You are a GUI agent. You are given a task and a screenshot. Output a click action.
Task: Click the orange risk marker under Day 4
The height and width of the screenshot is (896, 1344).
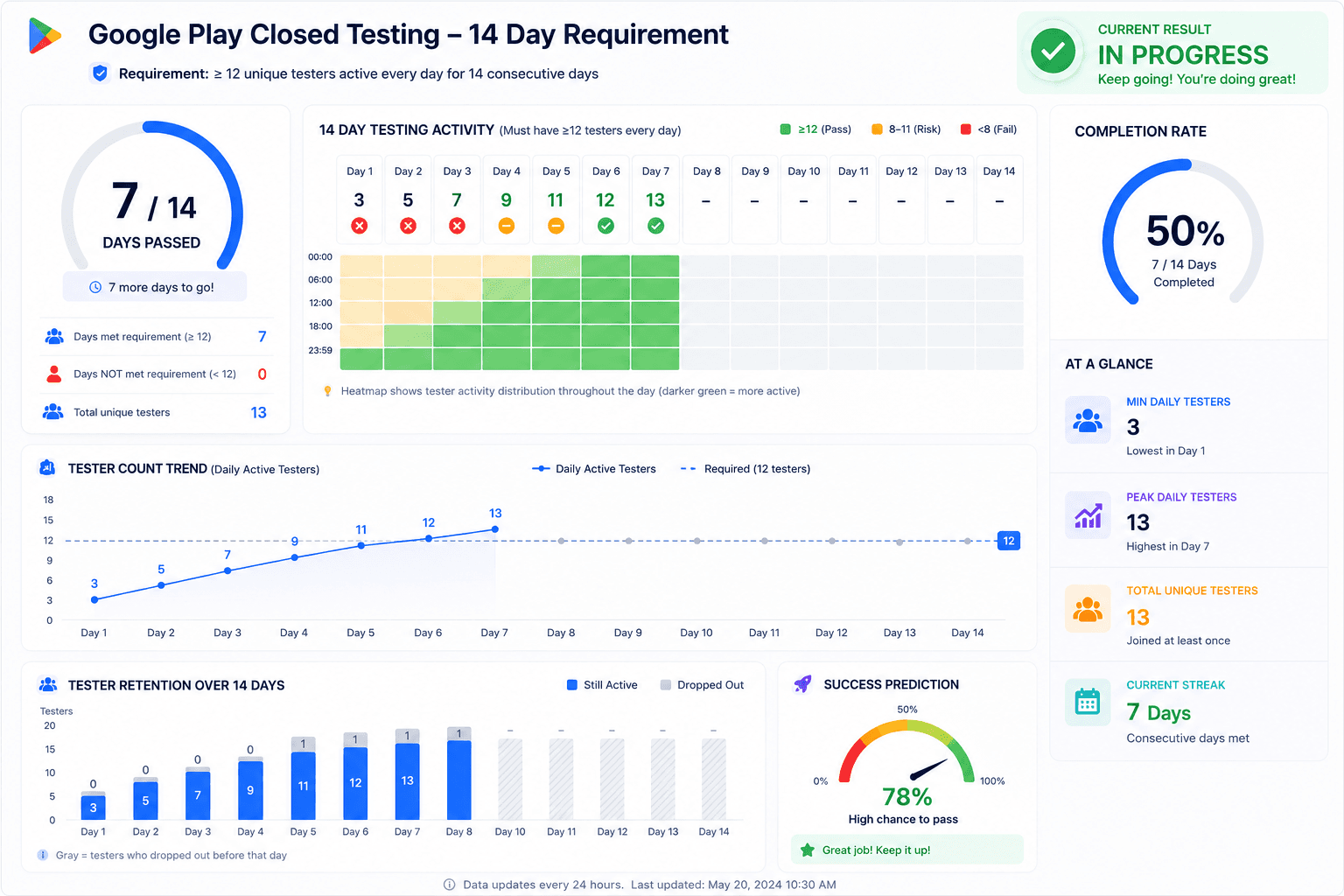pyautogui.click(x=506, y=226)
